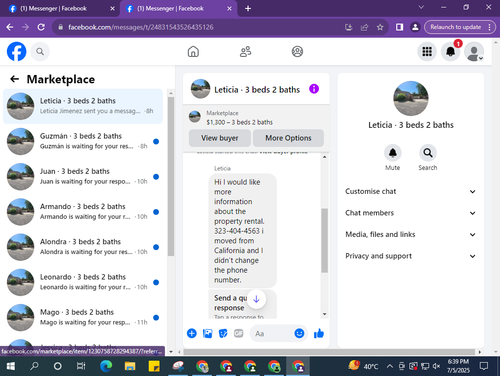
Task: Open the Leonardo conversation
Action: coord(83,282)
